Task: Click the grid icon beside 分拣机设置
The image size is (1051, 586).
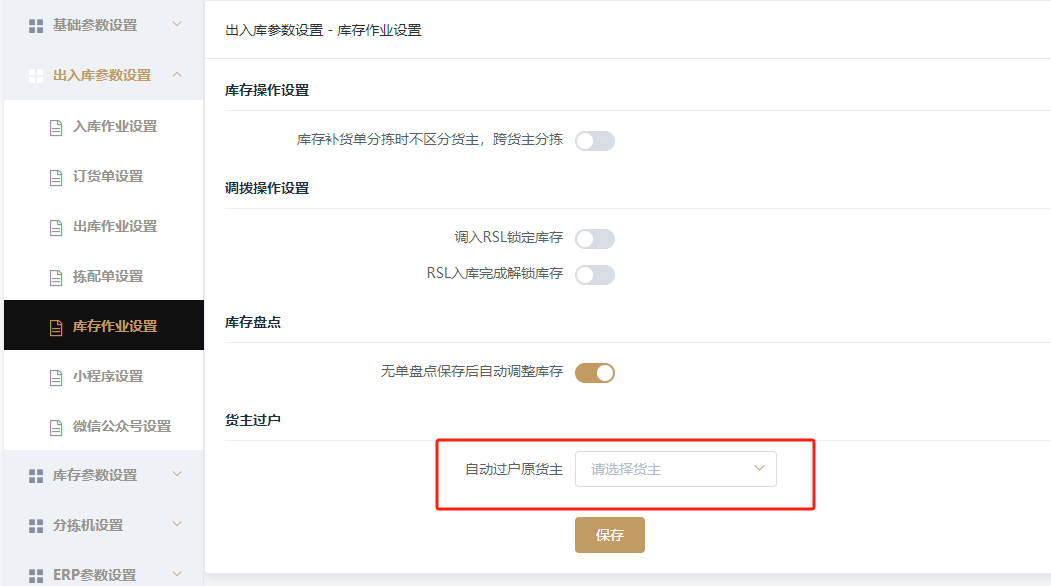Action: pyautogui.click(x=36, y=526)
